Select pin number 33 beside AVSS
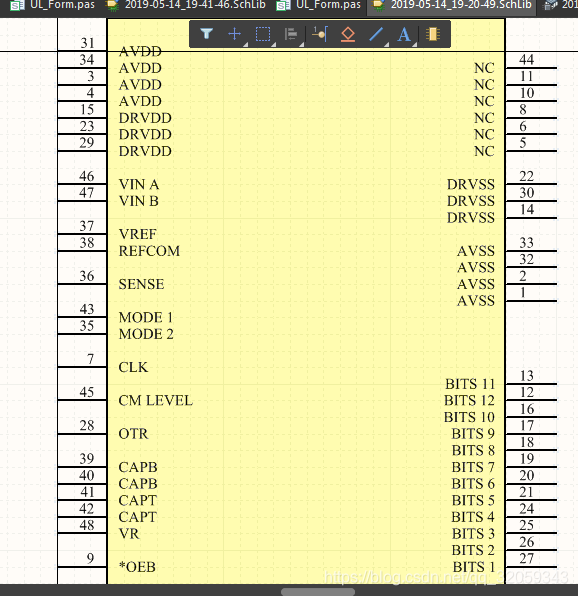Screen dimensions: 578x596 527,243
